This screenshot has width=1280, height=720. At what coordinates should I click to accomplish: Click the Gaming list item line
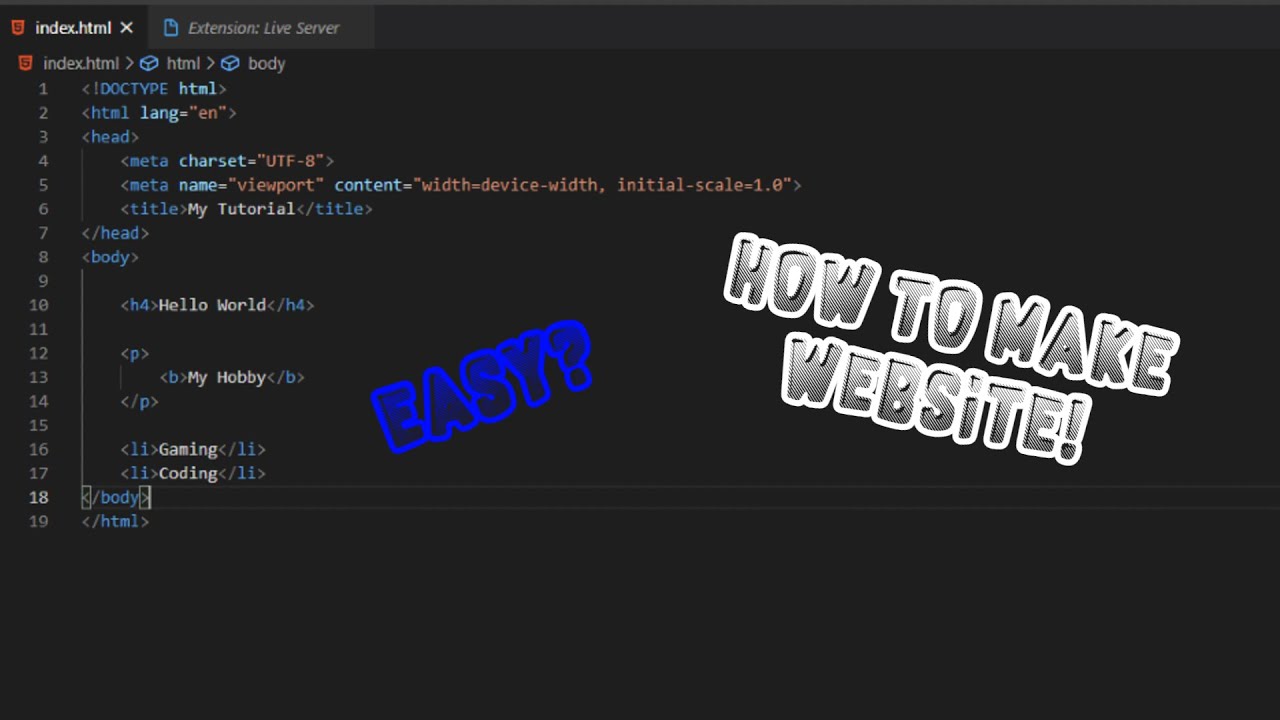click(193, 449)
